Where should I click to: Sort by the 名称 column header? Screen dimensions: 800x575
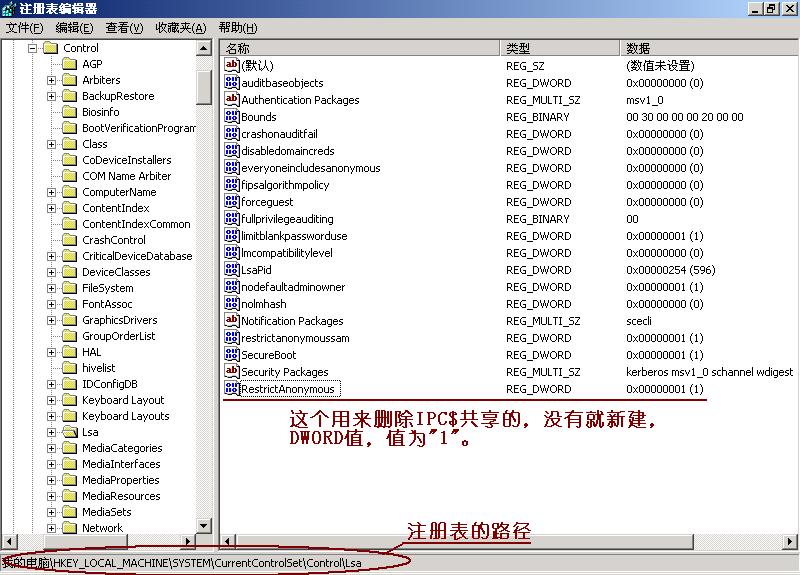point(360,48)
